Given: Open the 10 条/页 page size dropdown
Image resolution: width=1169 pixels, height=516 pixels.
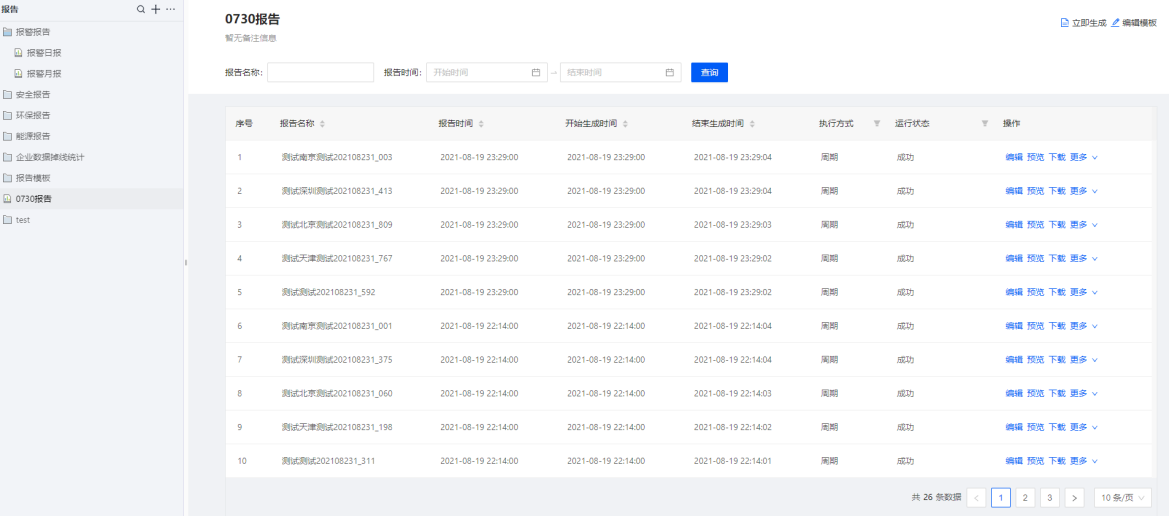Looking at the screenshot, I should (x=1123, y=498).
